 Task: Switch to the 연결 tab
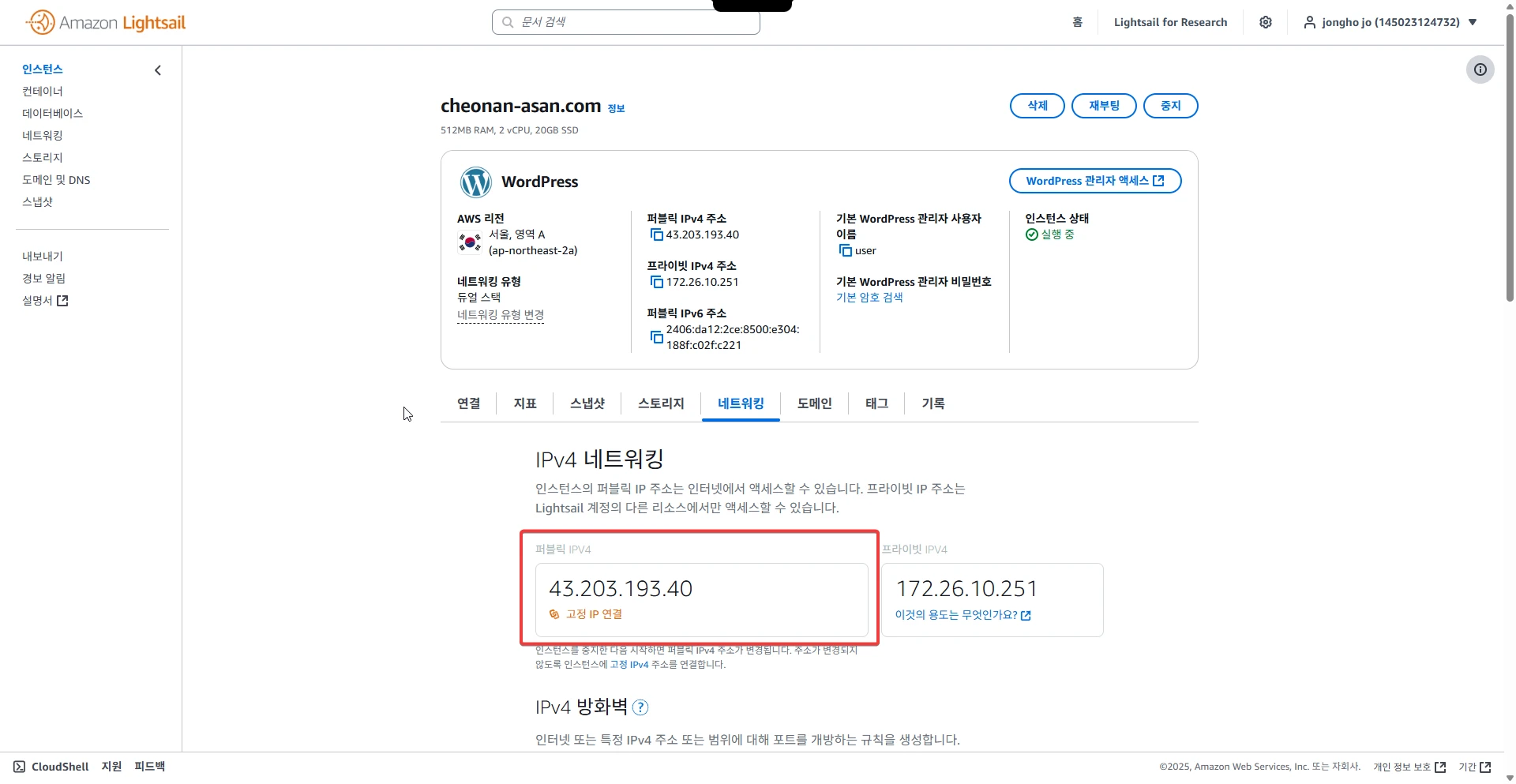click(x=469, y=403)
